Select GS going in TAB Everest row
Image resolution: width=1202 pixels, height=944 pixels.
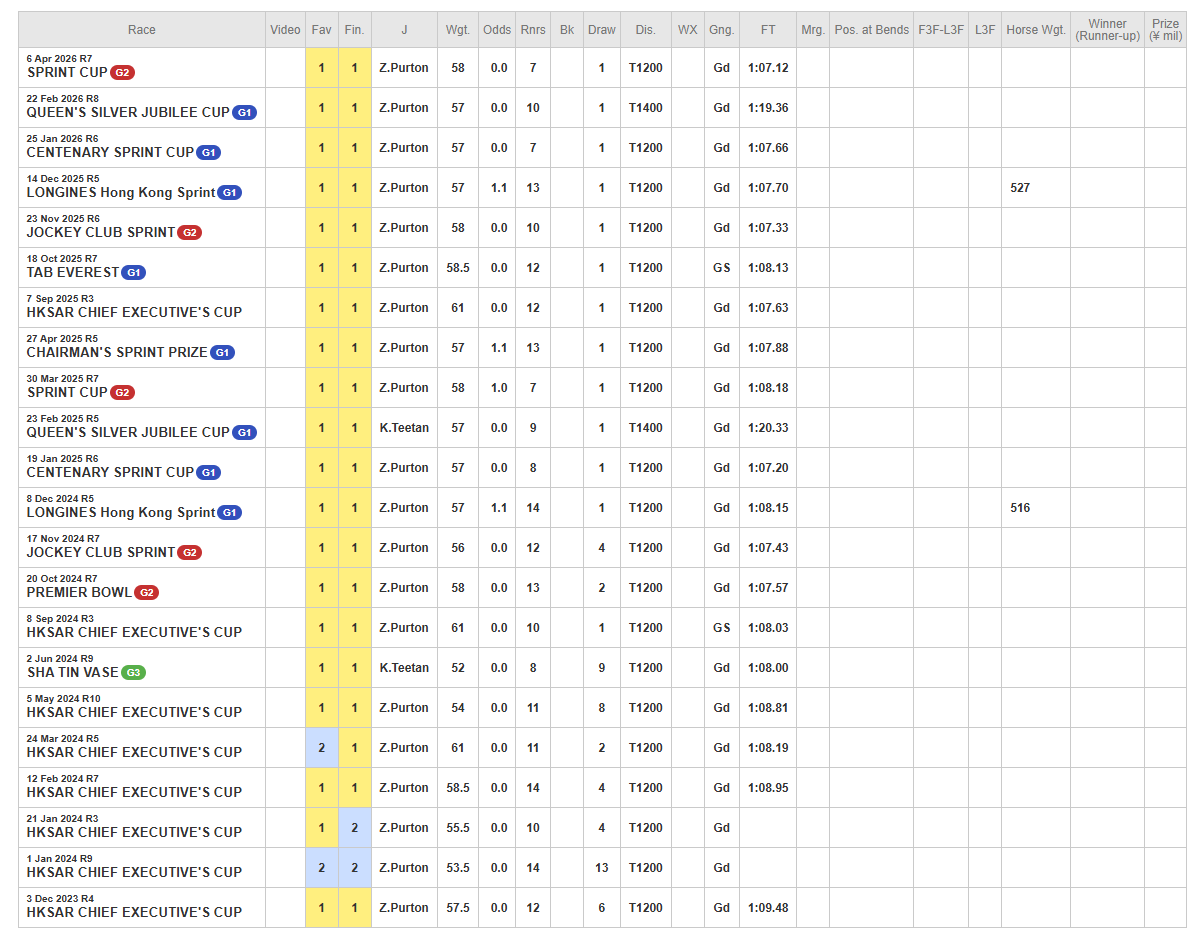721,268
